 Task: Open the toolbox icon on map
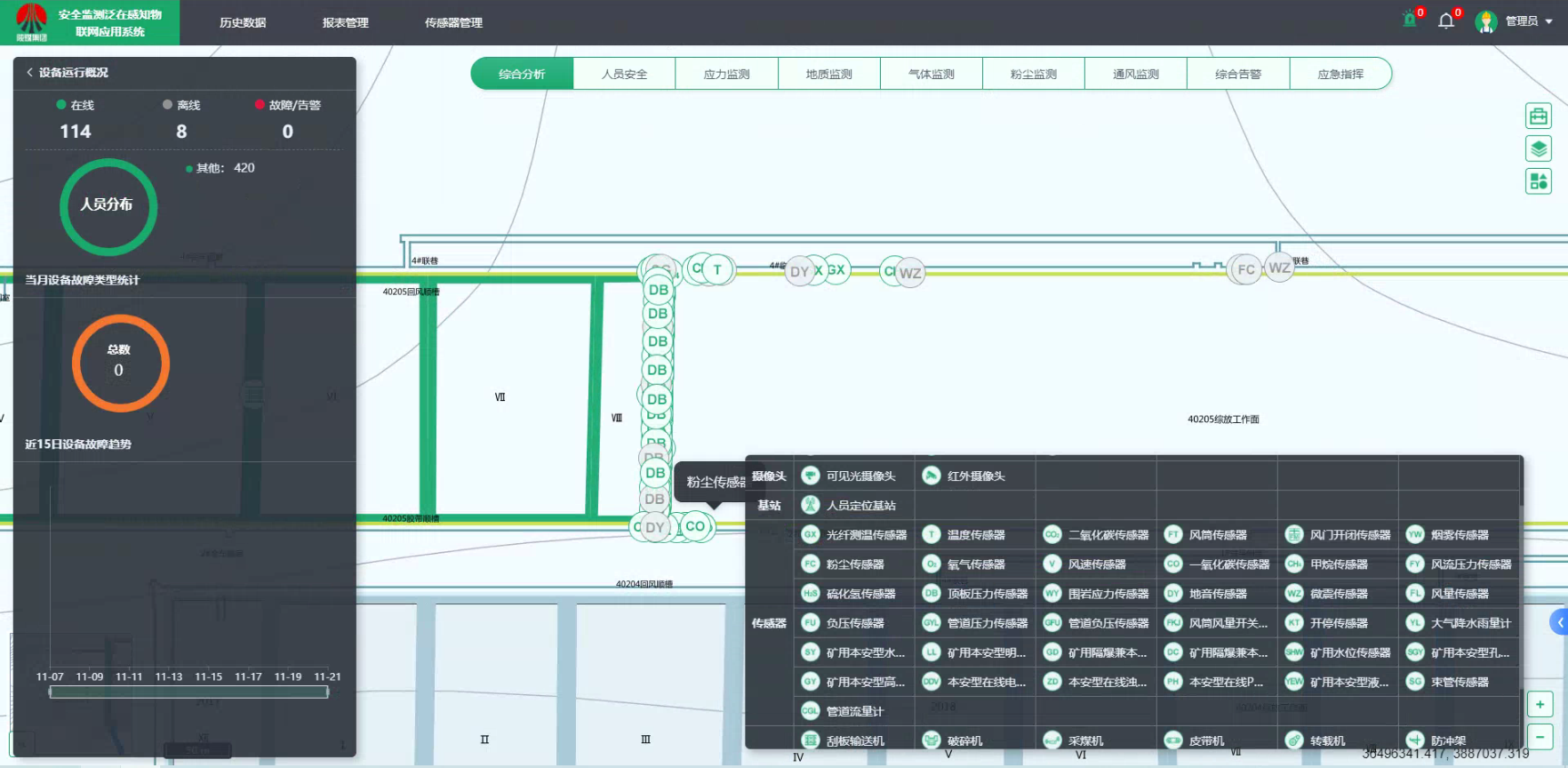point(1538,116)
